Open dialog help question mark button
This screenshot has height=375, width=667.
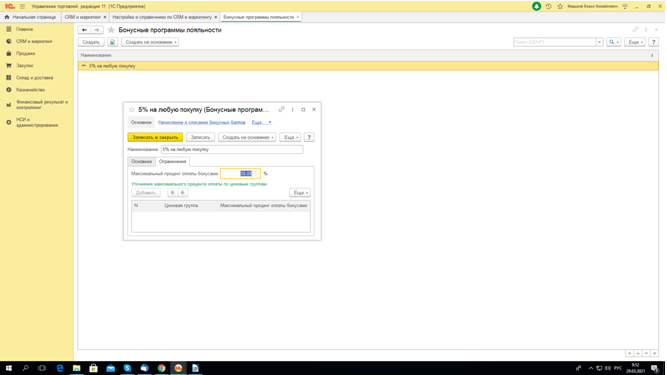(x=309, y=137)
